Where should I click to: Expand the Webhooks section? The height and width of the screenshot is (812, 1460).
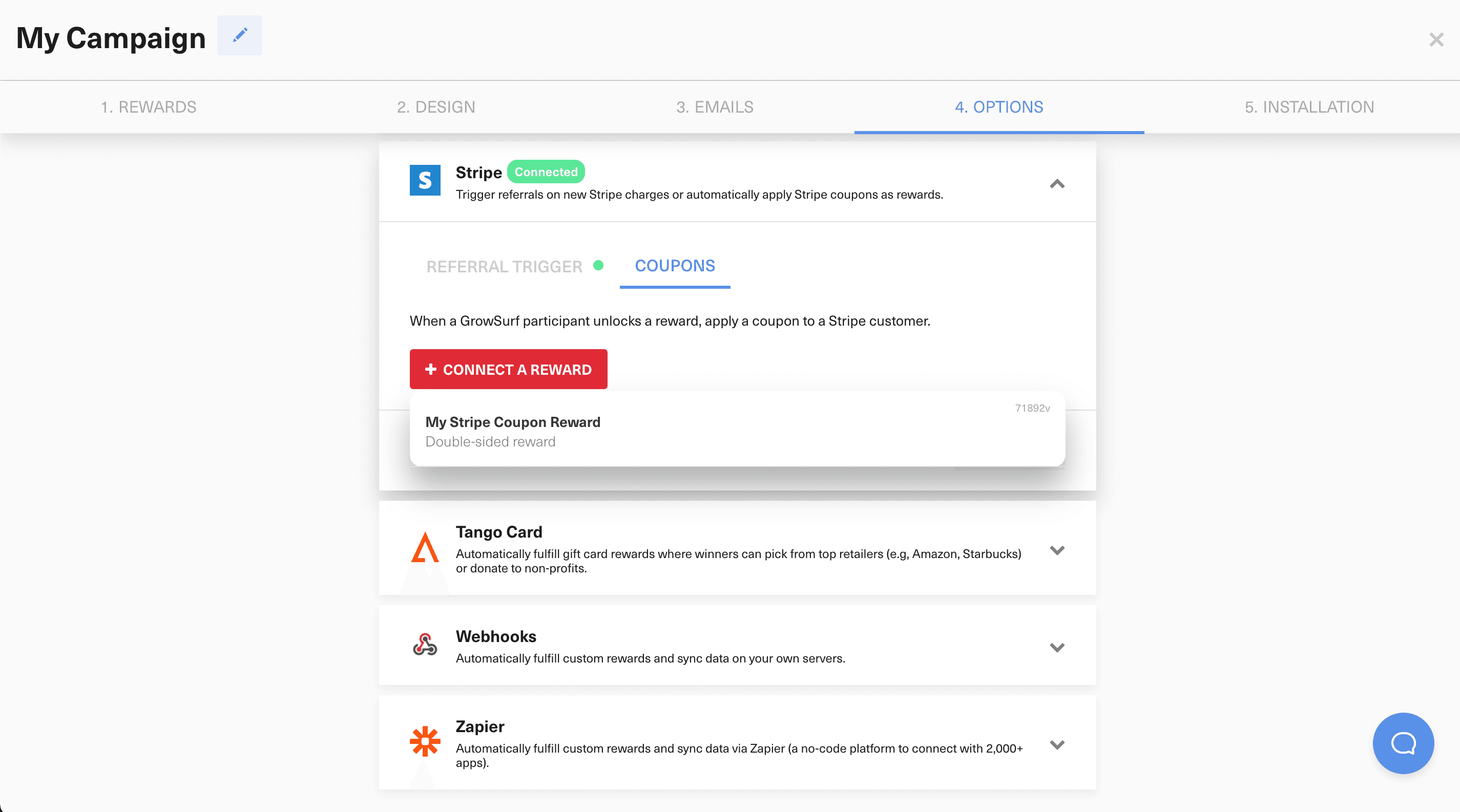click(1056, 647)
